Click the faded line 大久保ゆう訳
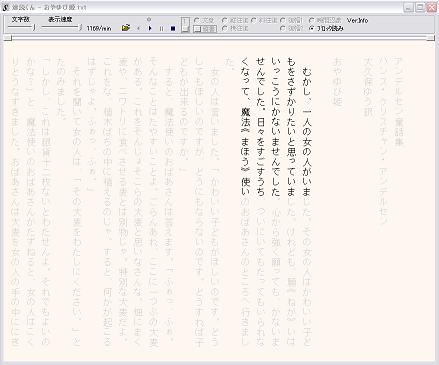 pyautogui.click(x=368, y=87)
